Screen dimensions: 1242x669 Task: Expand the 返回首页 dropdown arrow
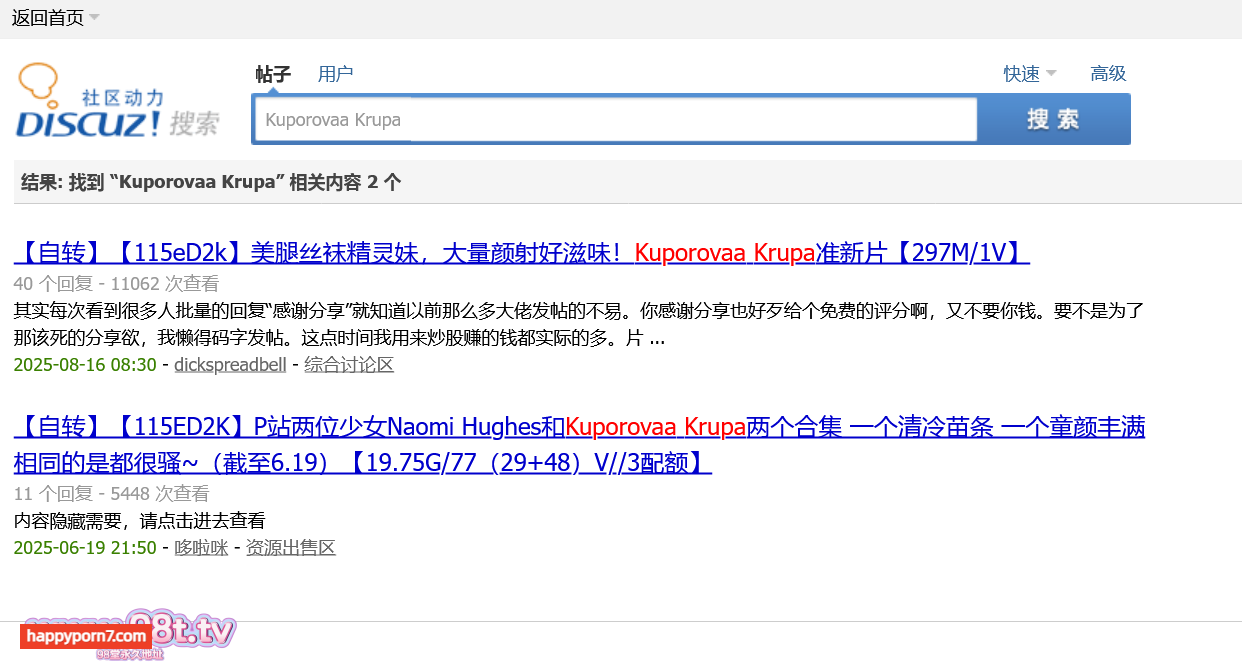(94, 17)
